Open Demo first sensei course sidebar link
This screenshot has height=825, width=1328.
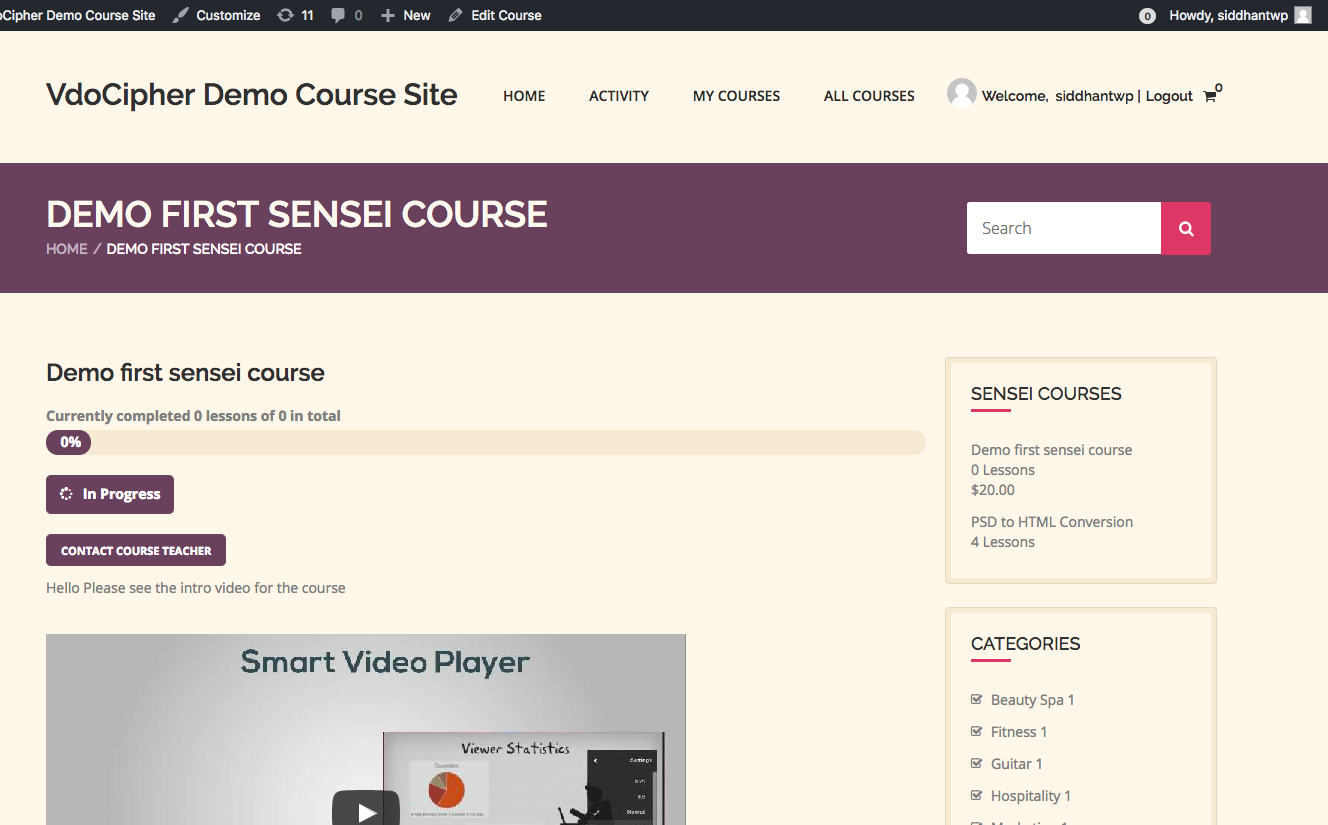click(1051, 450)
